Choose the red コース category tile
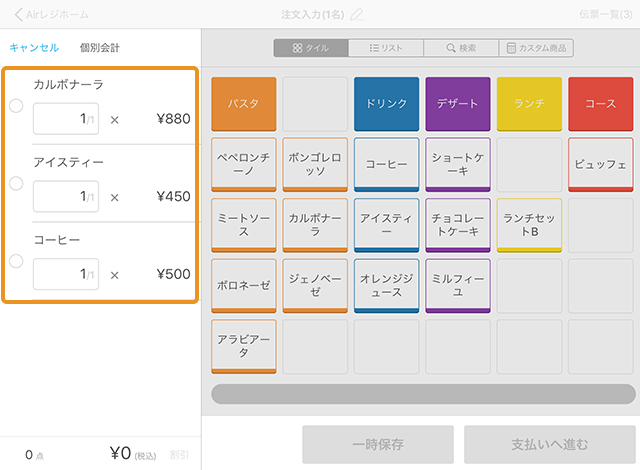The height and width of the screenshot is (470, 640). click(x=601, y=104)
